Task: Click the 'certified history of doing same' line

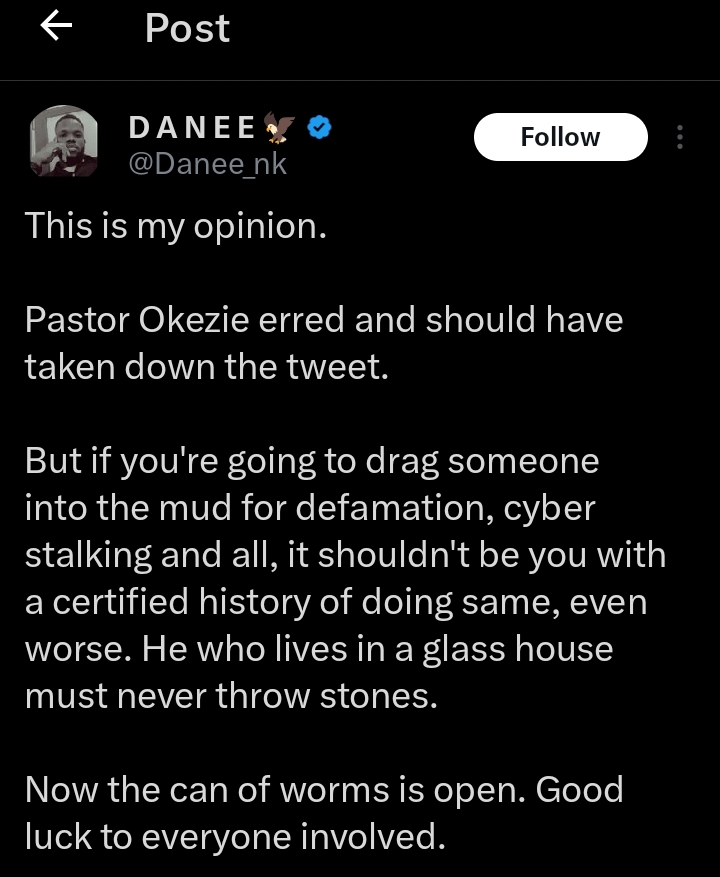Action: tap(336, 602)
